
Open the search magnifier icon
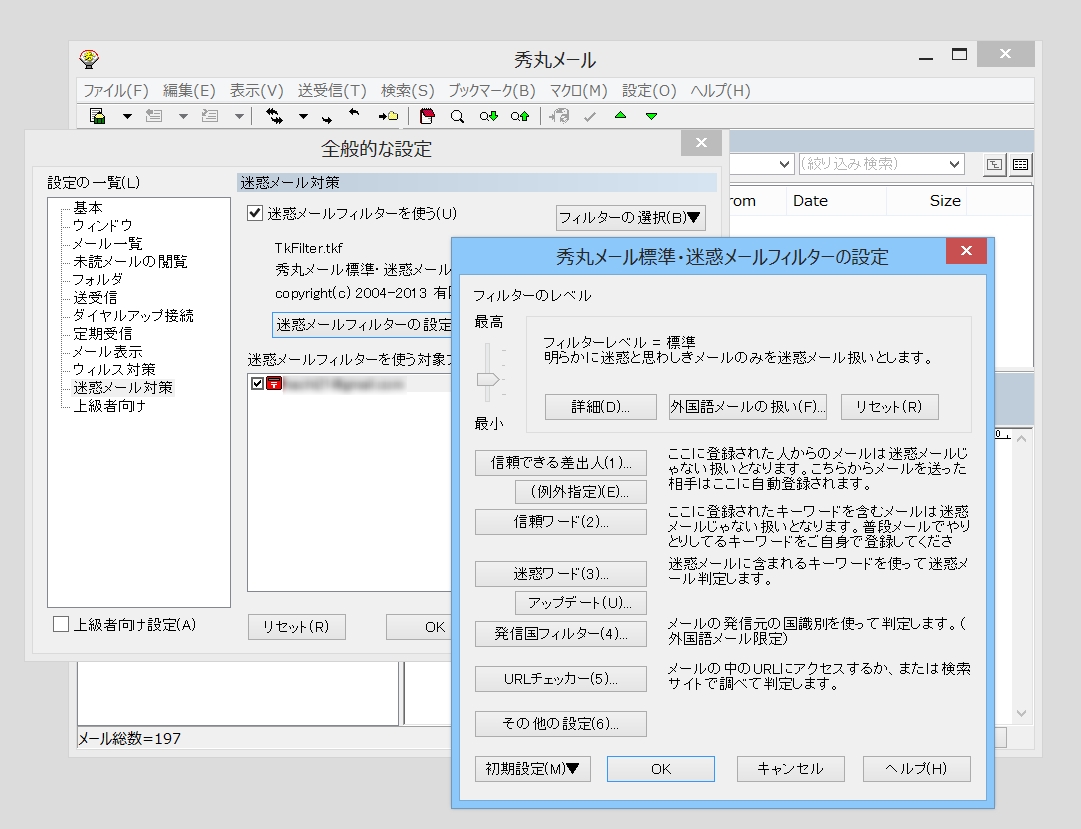(x=459, y=117)
